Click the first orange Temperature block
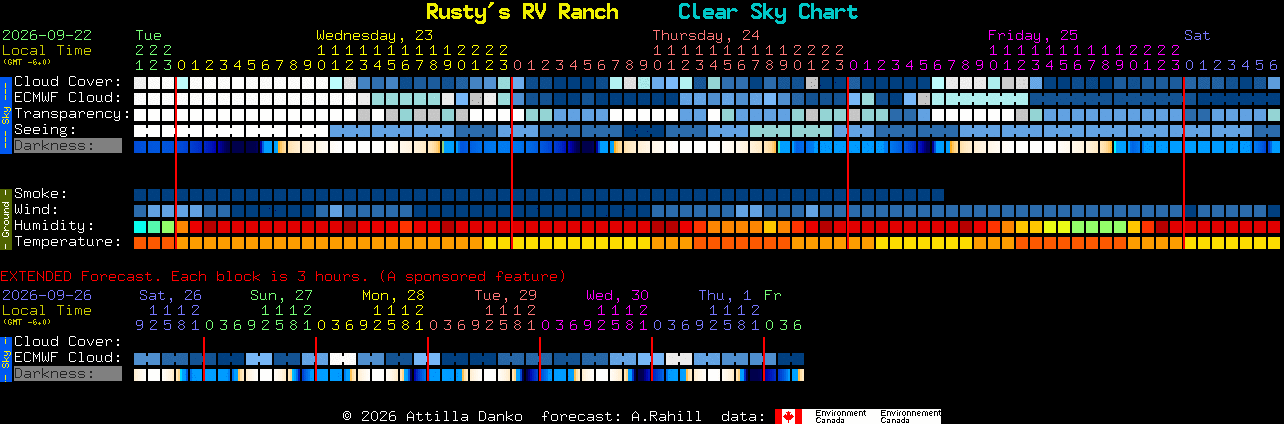 (x=140, y=243)
